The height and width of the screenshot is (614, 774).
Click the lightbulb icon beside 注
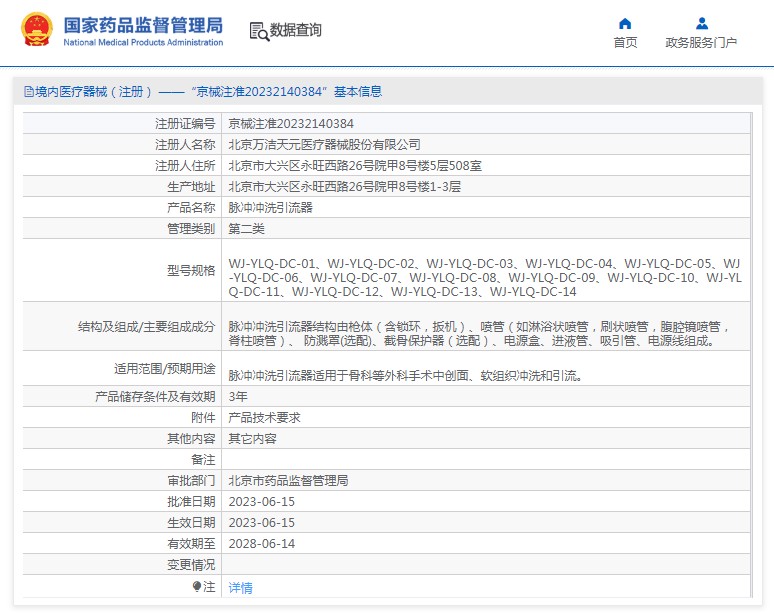click(x=197, y=586)
